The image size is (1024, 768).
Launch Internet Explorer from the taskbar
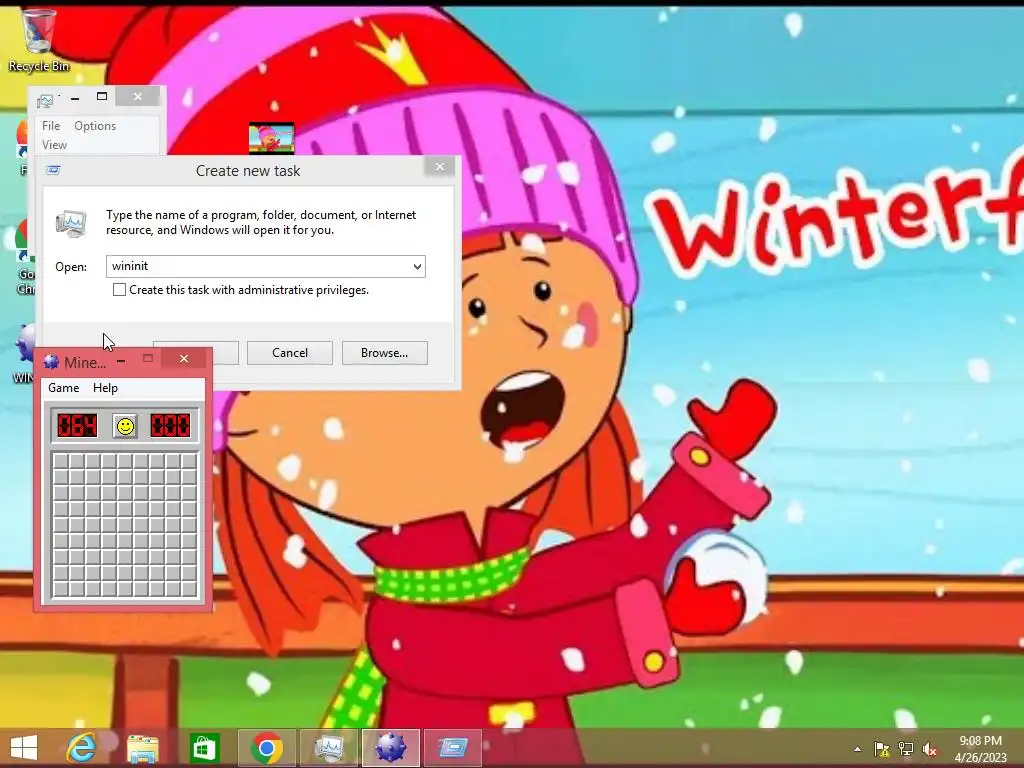pos(82,748)
